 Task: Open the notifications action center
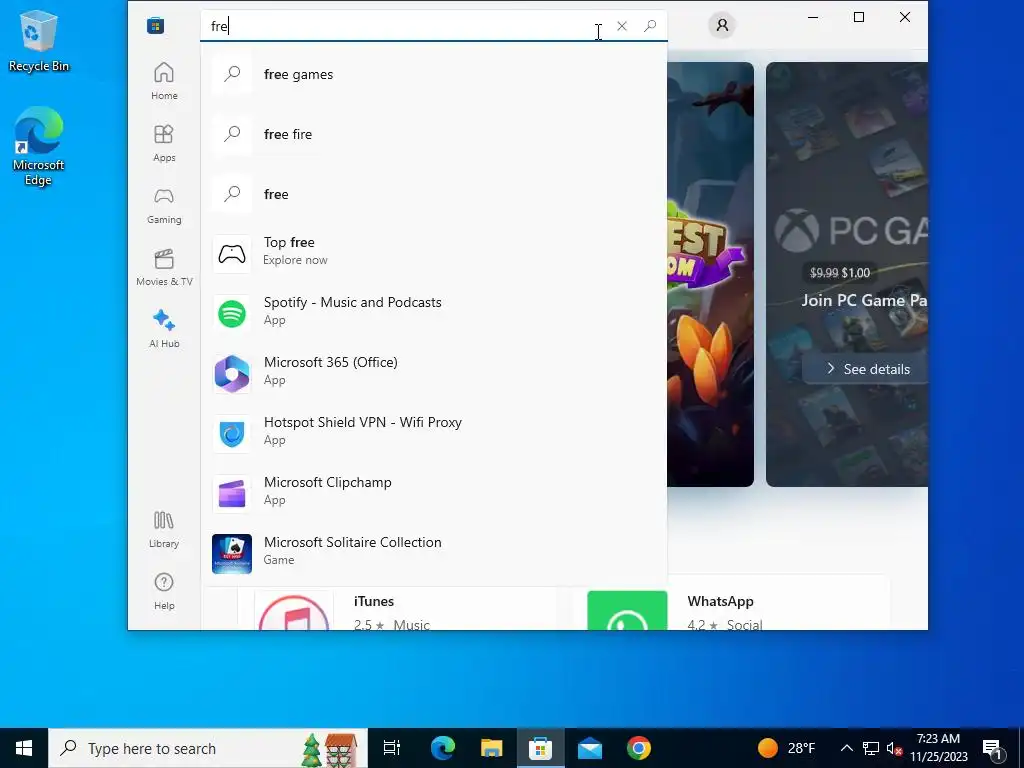[x=993, y=748]
